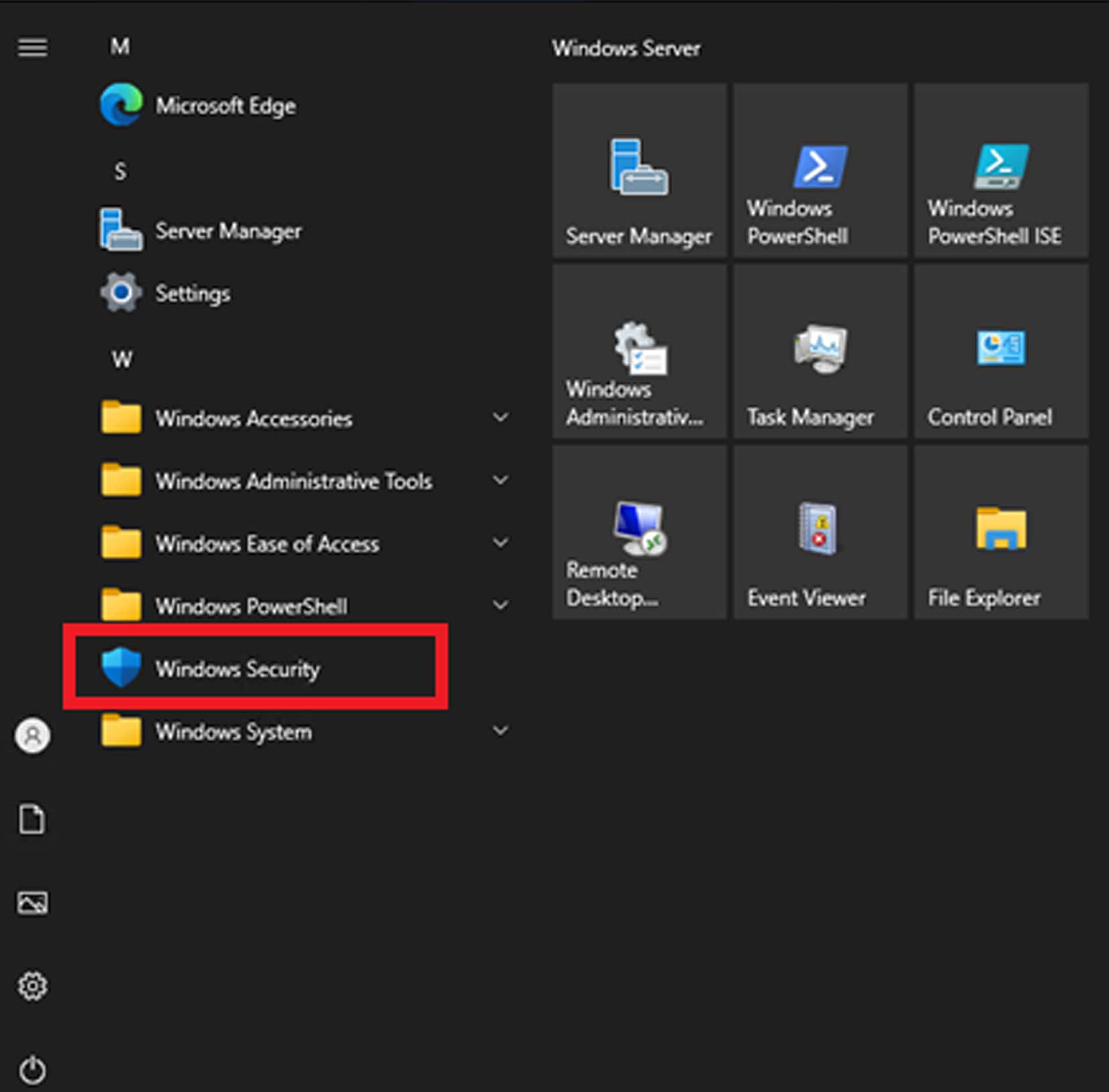Click the user account icon in the sidebar

point(32,736)
